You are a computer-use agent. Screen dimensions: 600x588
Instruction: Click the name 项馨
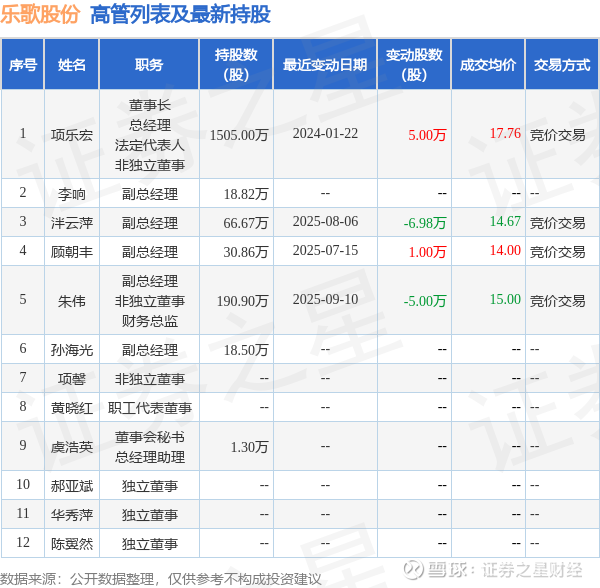(72, 379)
